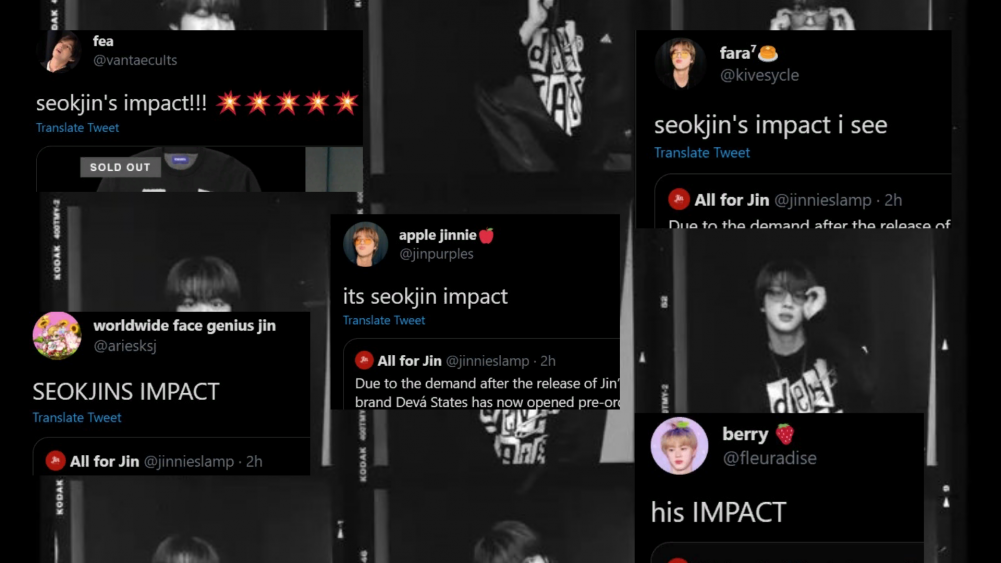
Task: Visit the @fleuradise handle
Action: pyautogui.click(x=769, y=458)
